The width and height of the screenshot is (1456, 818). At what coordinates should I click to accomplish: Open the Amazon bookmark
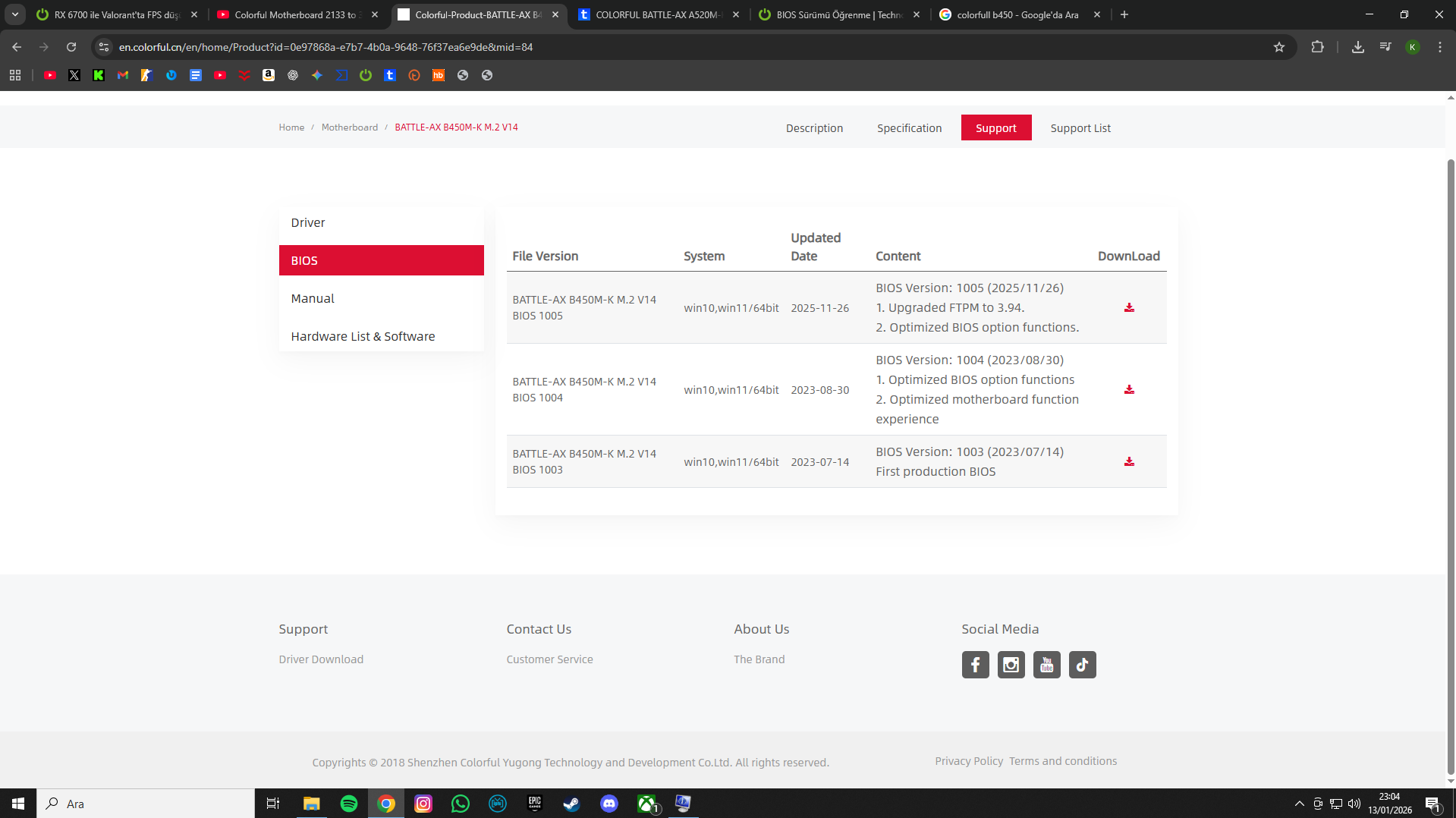click(x=269, y=75)
